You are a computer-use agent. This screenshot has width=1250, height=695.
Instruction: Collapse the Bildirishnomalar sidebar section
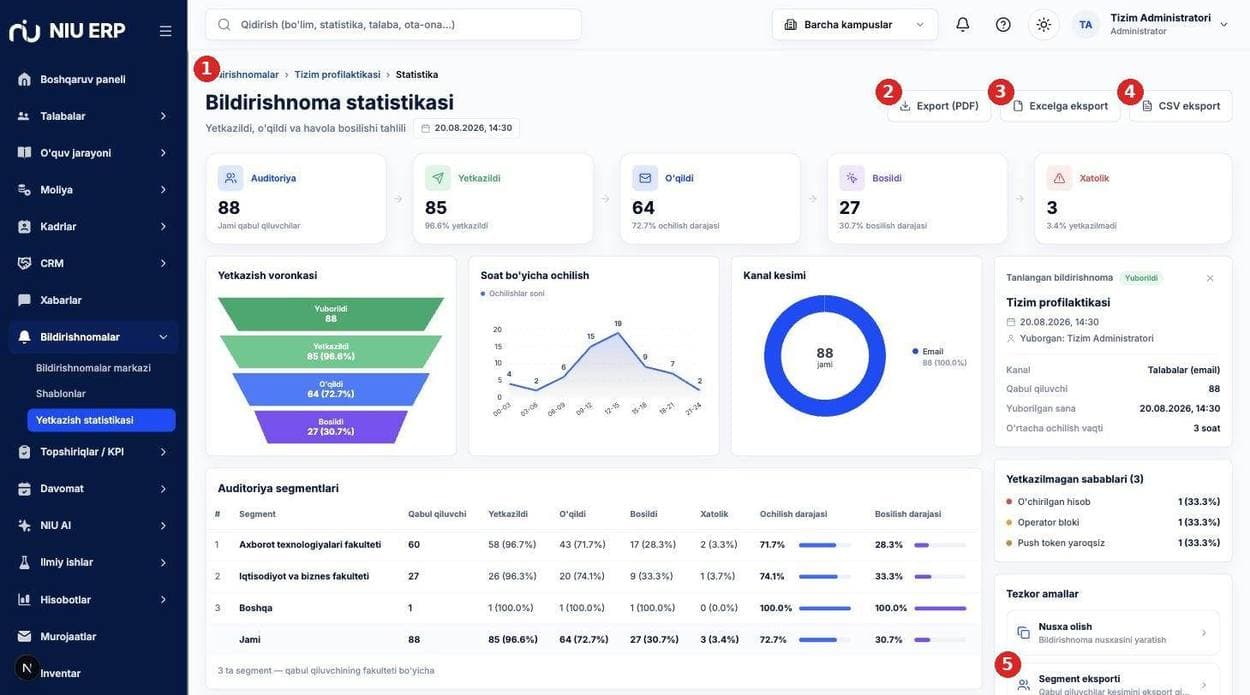[94, 337]
